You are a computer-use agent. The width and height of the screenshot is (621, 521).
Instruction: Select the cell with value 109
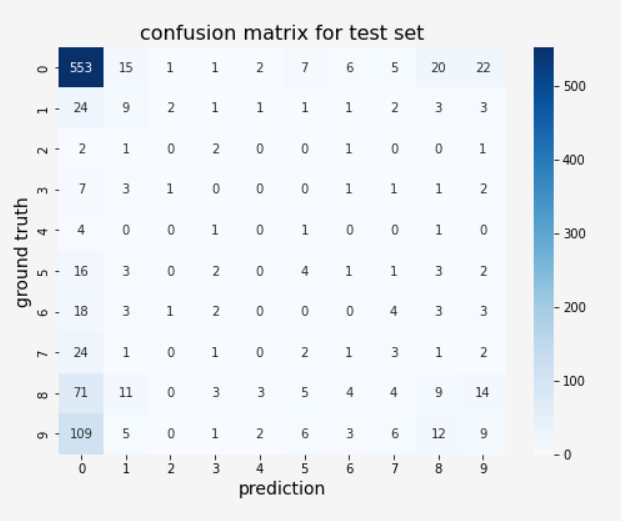81,434
